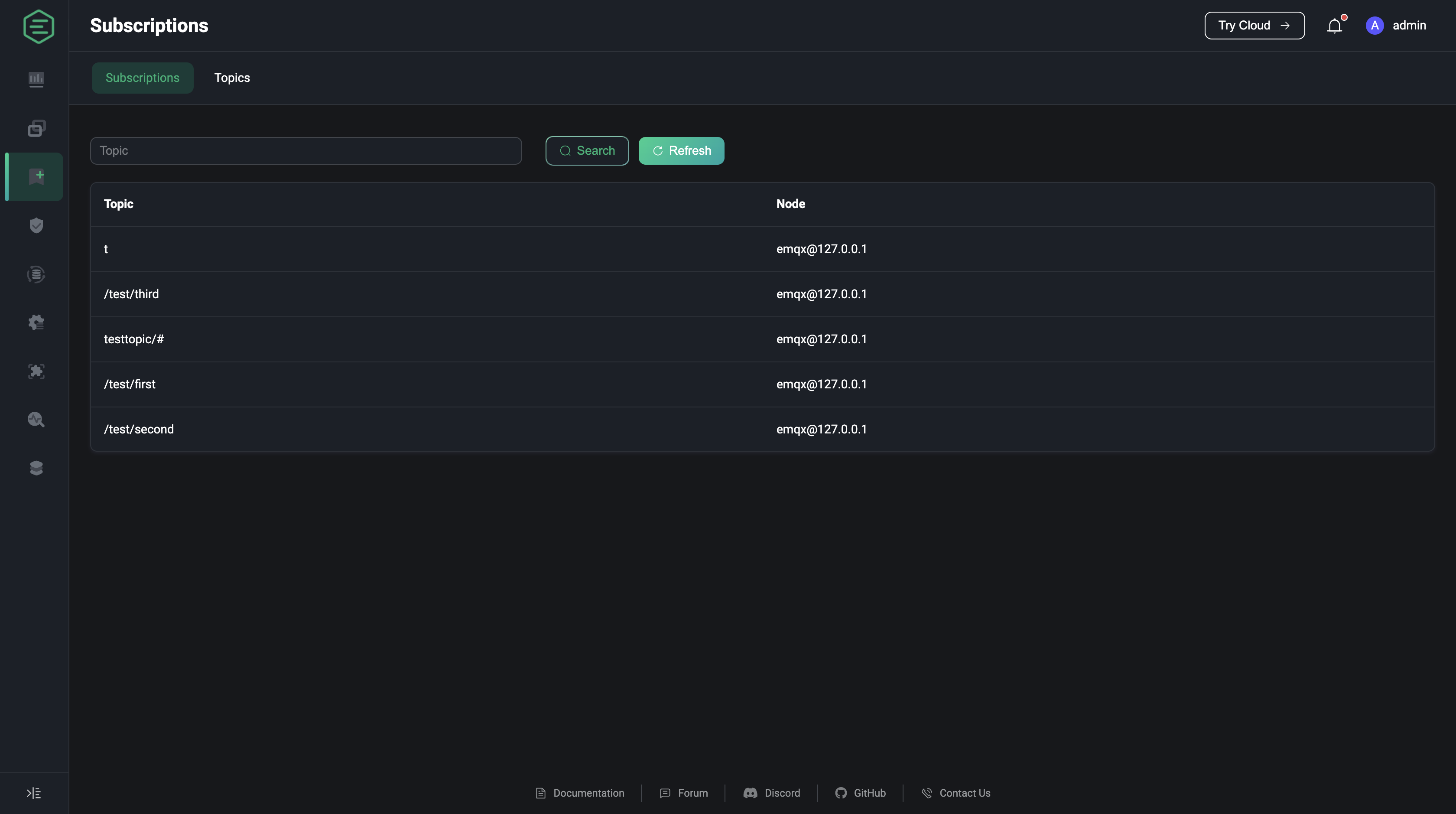Stay on the Subscriptions tab

coord(142,78)
